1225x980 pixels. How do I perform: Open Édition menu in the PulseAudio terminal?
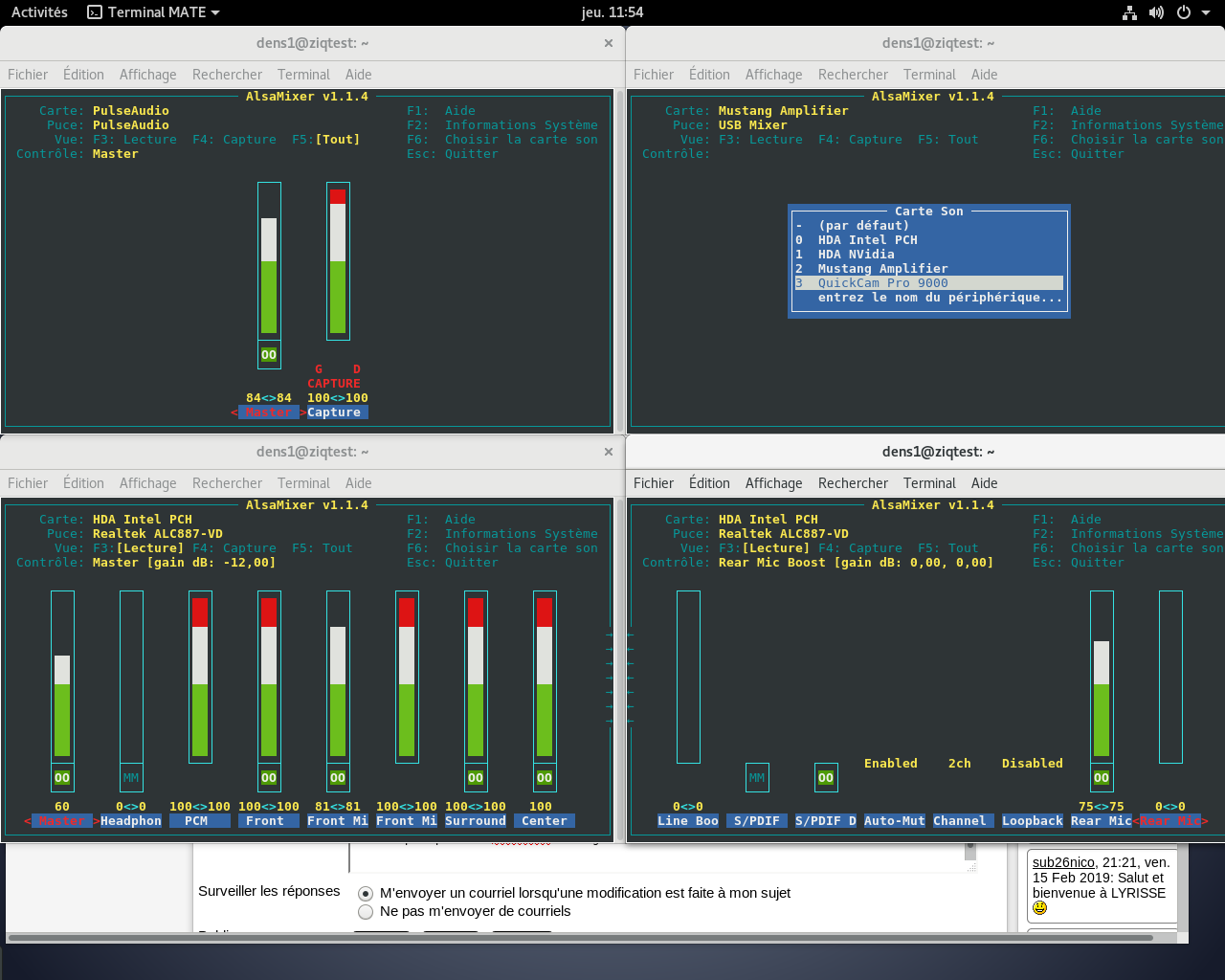point(83,75)
